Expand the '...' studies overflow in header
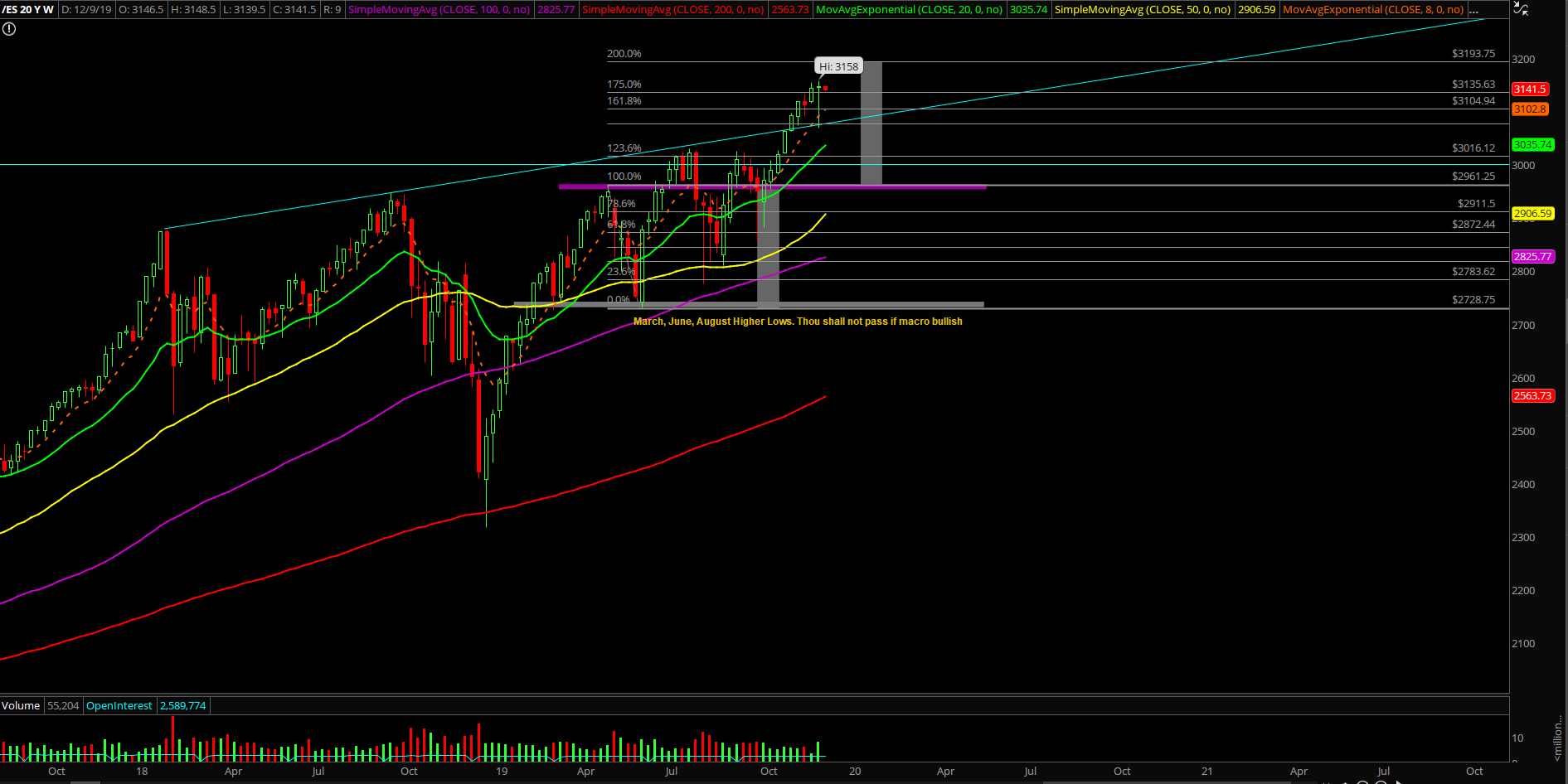Image resolution: width=1568 pixels, height=784 pixels. (1473, 10)
